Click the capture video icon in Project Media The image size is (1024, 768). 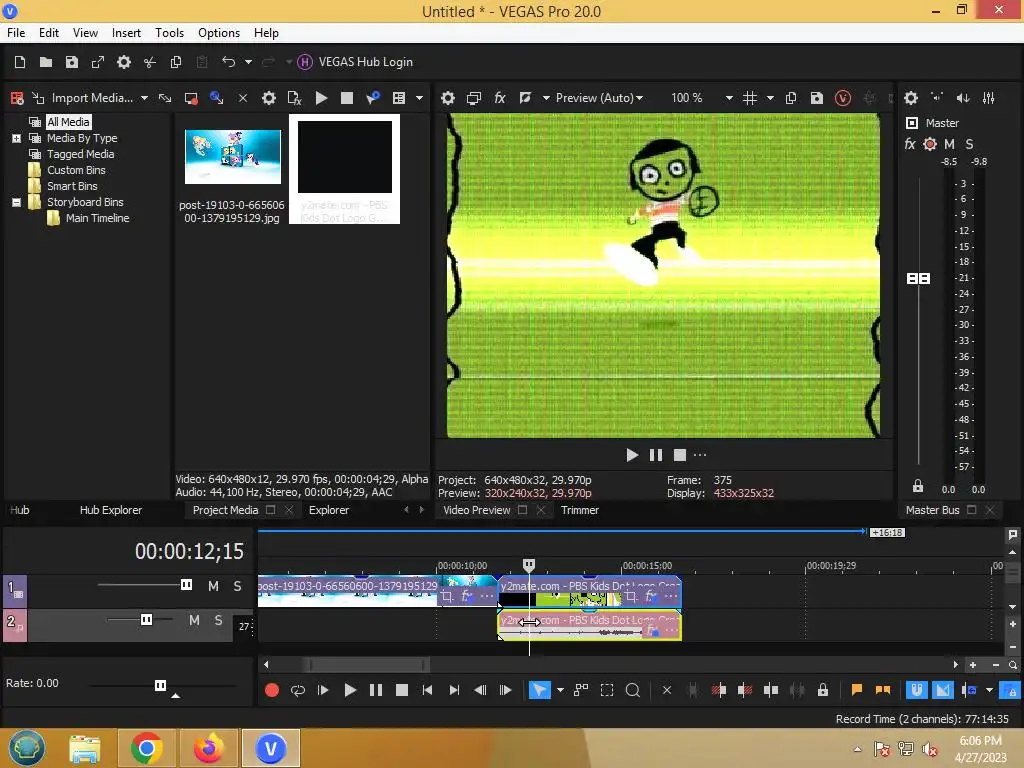click(x=191, y=98)
